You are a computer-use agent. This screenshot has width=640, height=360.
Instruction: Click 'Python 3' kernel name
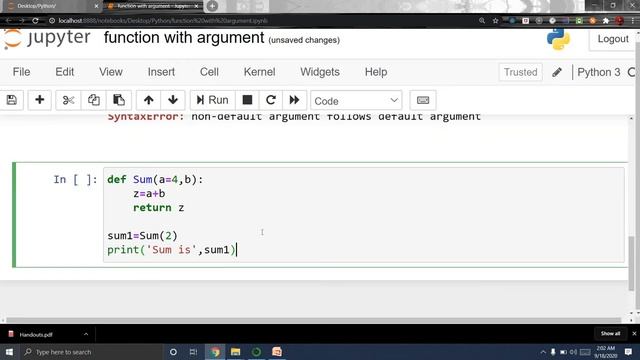(598, 72)
